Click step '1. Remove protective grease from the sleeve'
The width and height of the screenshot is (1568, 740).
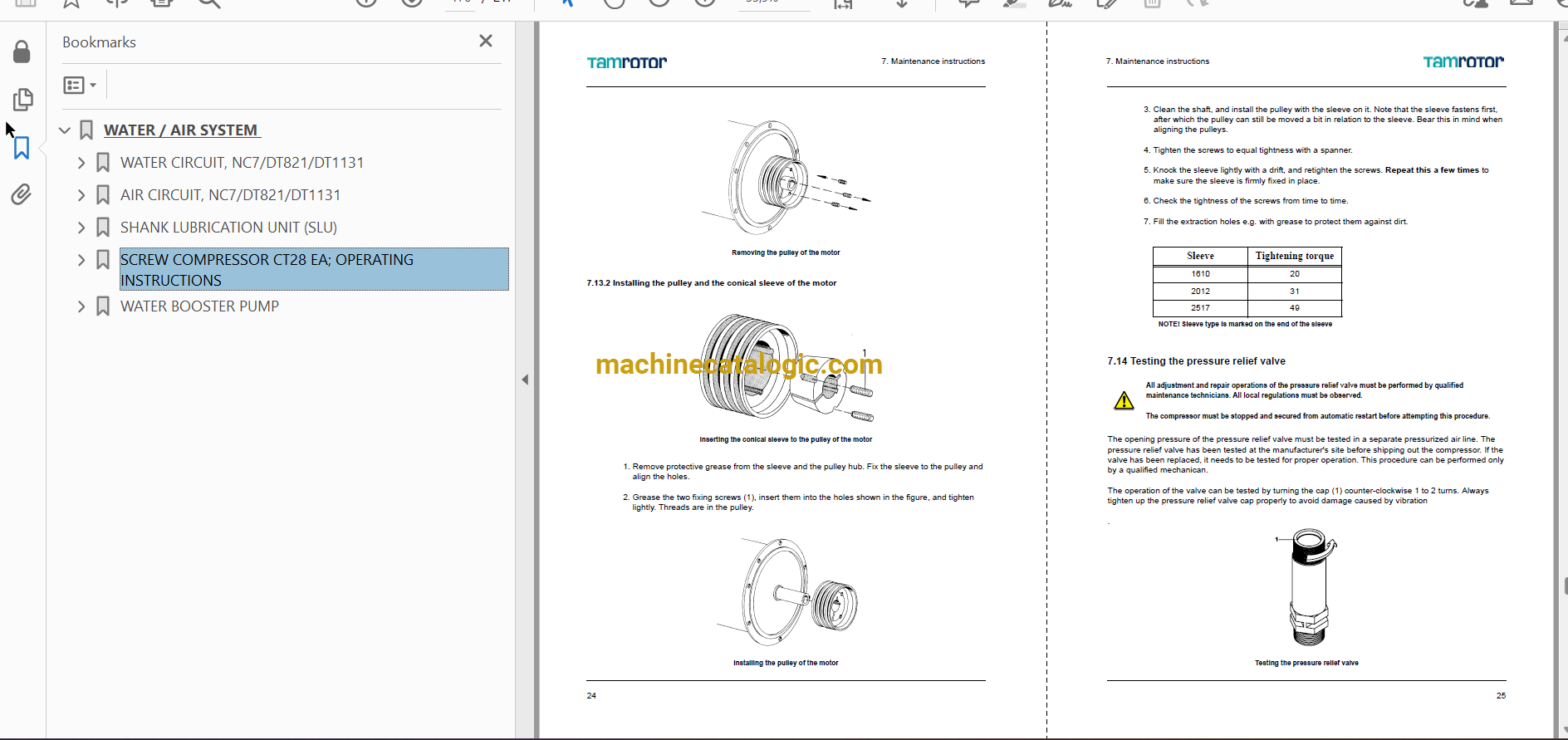802,472
